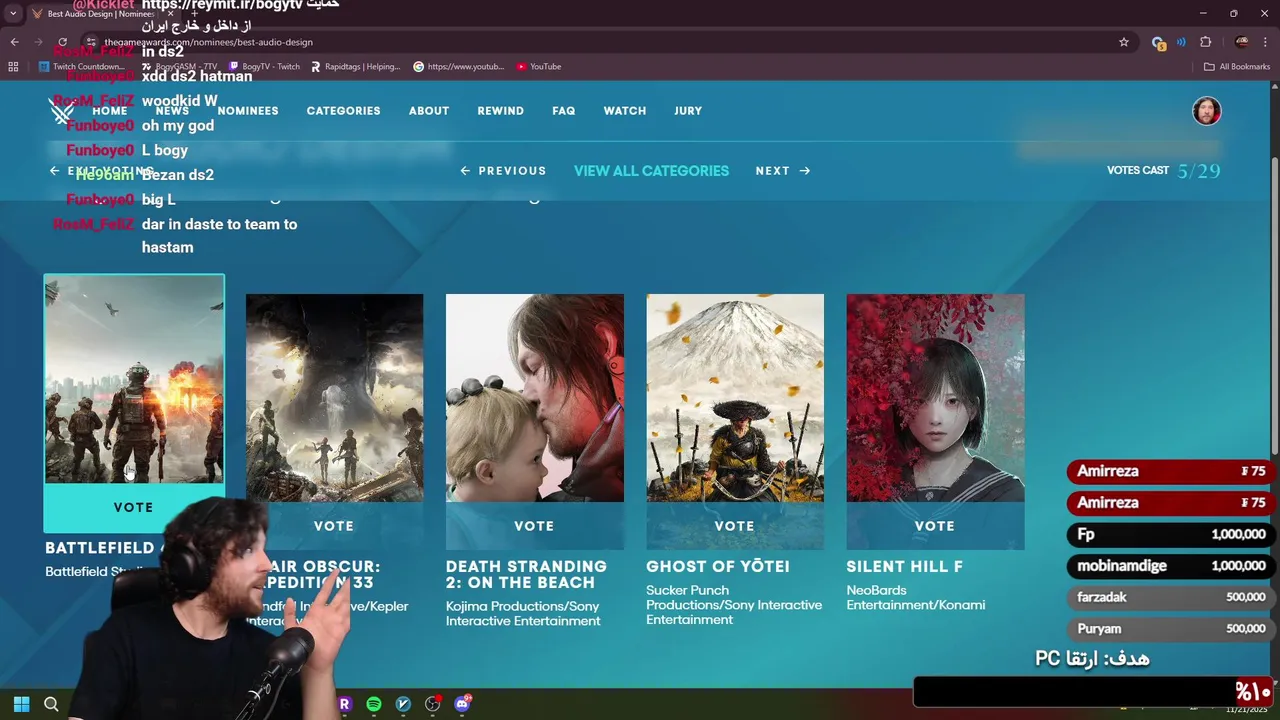Click the Ghost of Yōtei title text
The image size is (1280, 720).
pyautogui.click(x=718, y=567)
